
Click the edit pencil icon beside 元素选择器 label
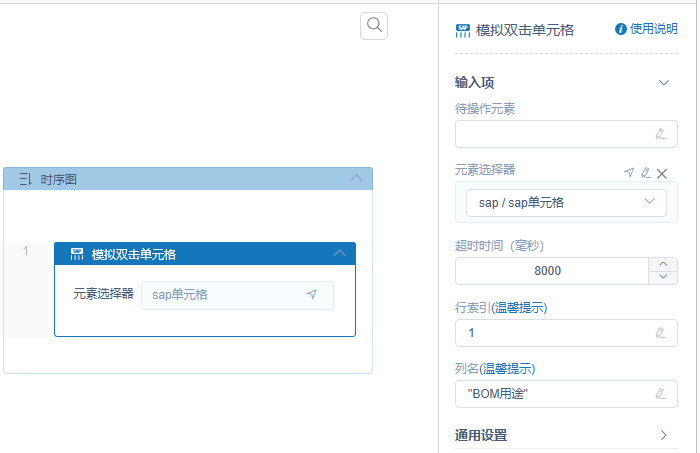pos(645,173)
